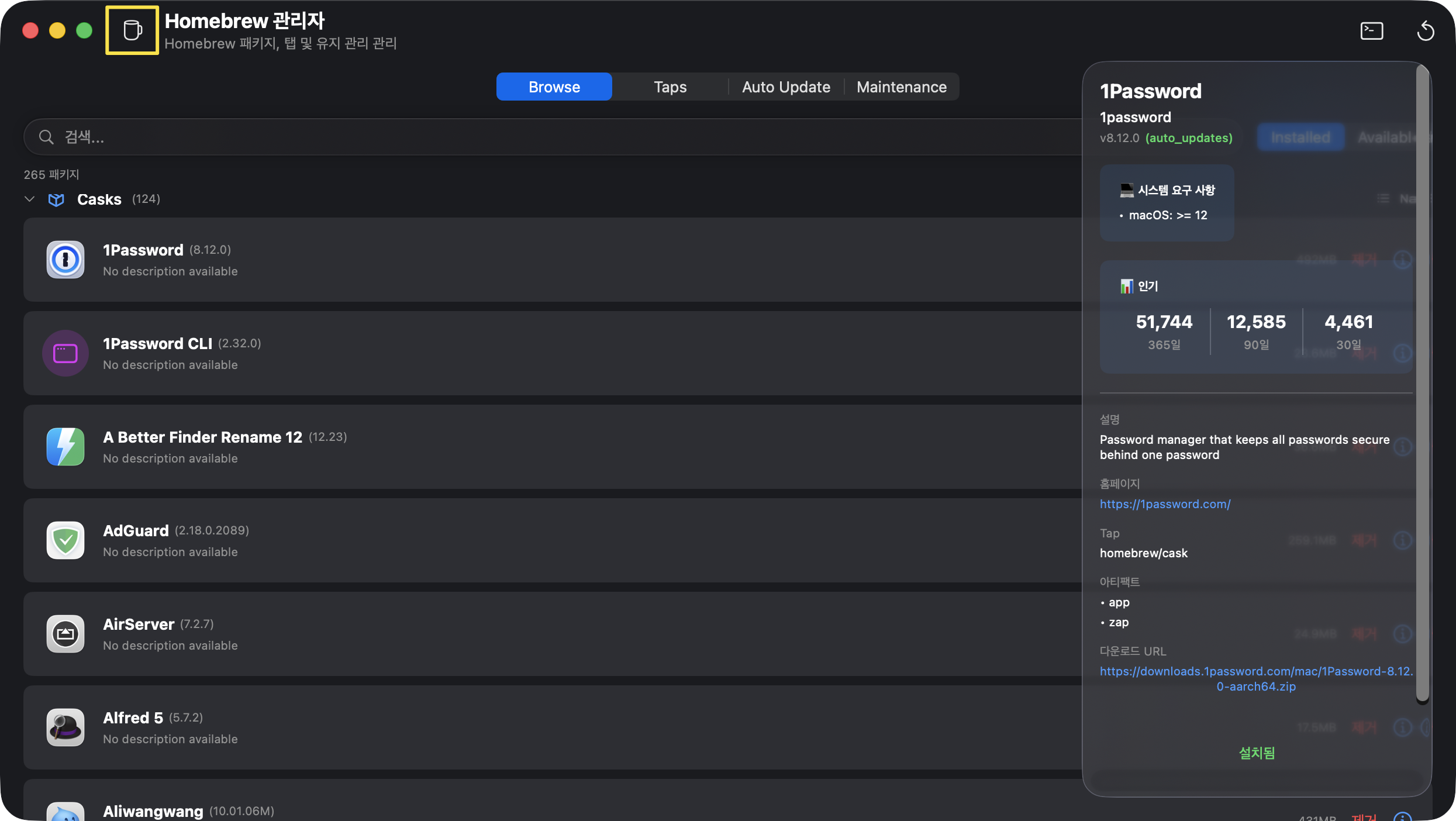
Task: Click the purple 1Password CLI icon
Action: [65, 353]
